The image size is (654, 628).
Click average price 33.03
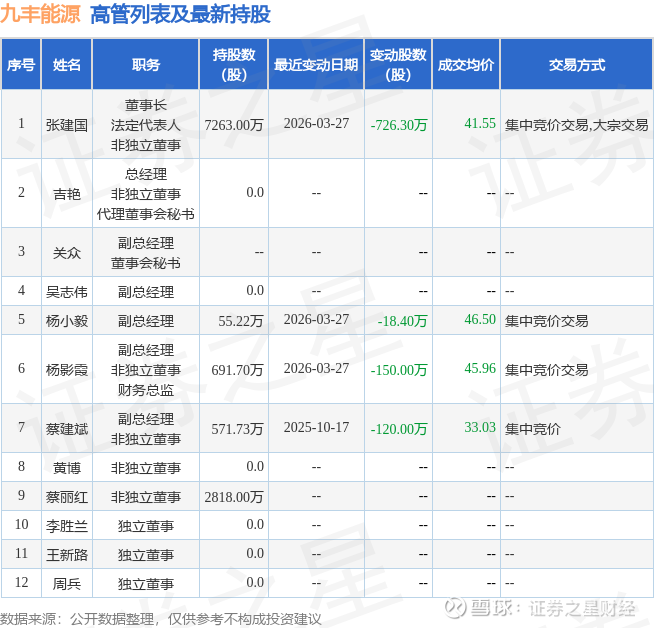coord(480,427)
